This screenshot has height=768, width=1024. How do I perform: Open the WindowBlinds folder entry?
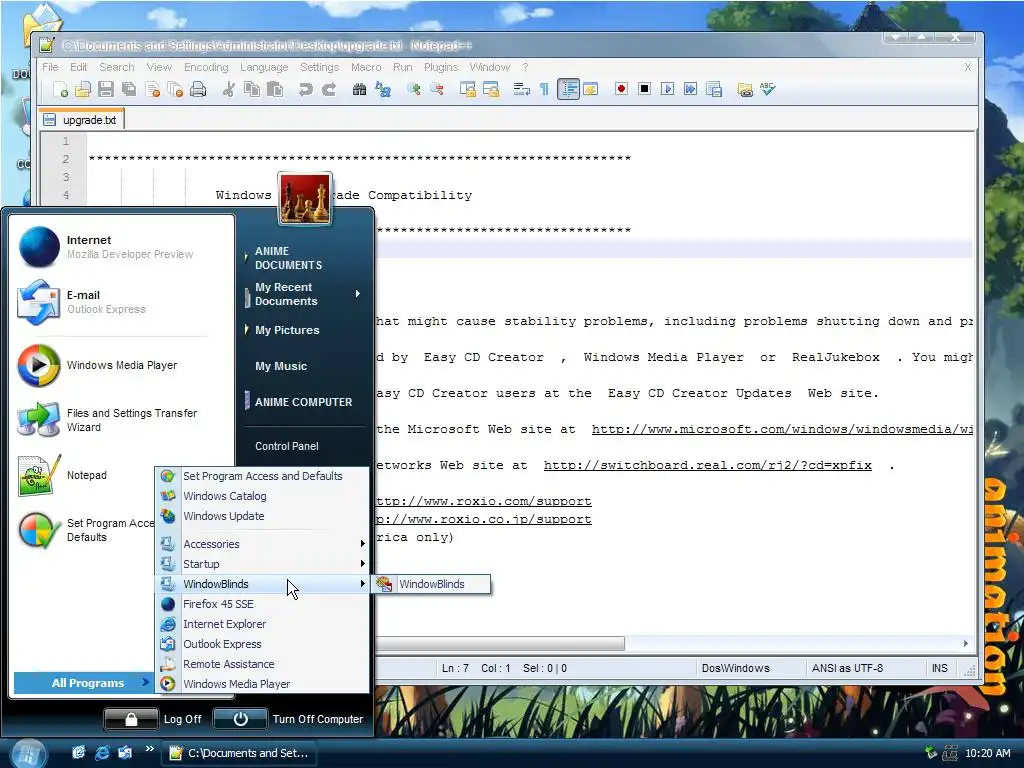click(x=263, y=584)
